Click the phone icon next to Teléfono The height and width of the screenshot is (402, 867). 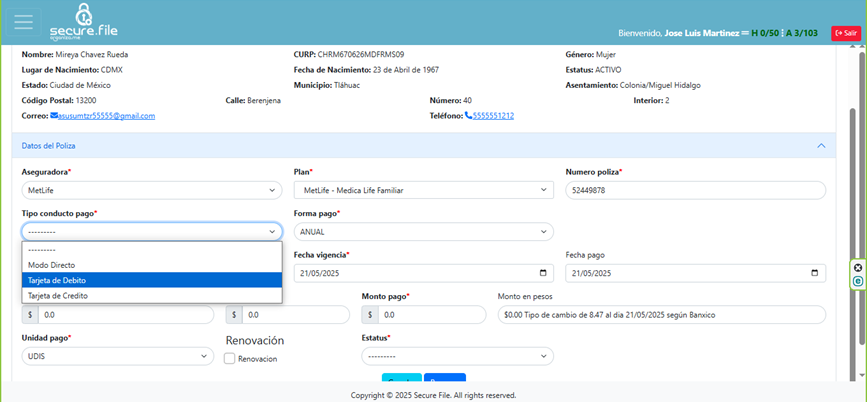[468, 116]
